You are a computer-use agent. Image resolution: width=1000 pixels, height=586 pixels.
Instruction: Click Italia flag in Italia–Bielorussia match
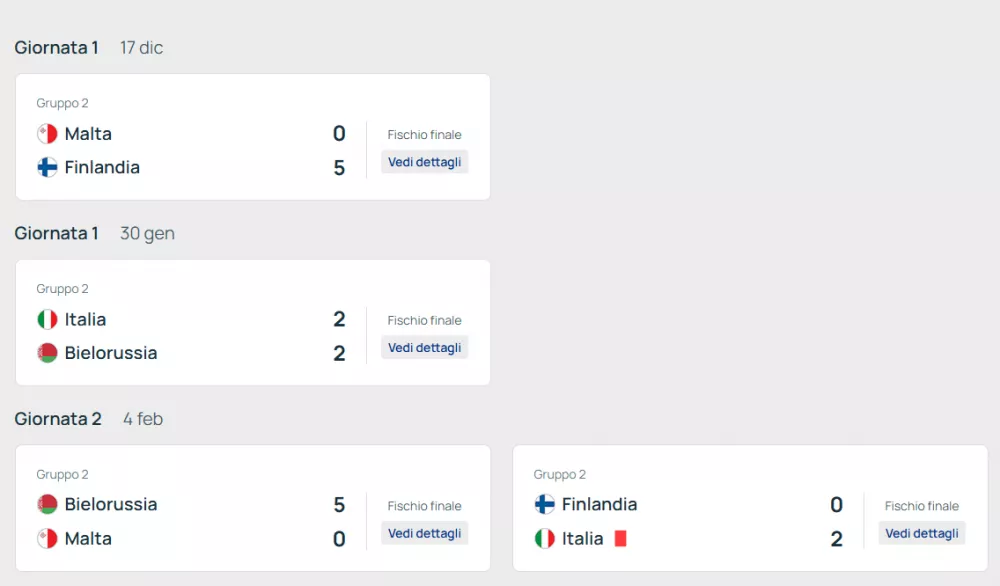pyautogui.click(x=47, y=320)
